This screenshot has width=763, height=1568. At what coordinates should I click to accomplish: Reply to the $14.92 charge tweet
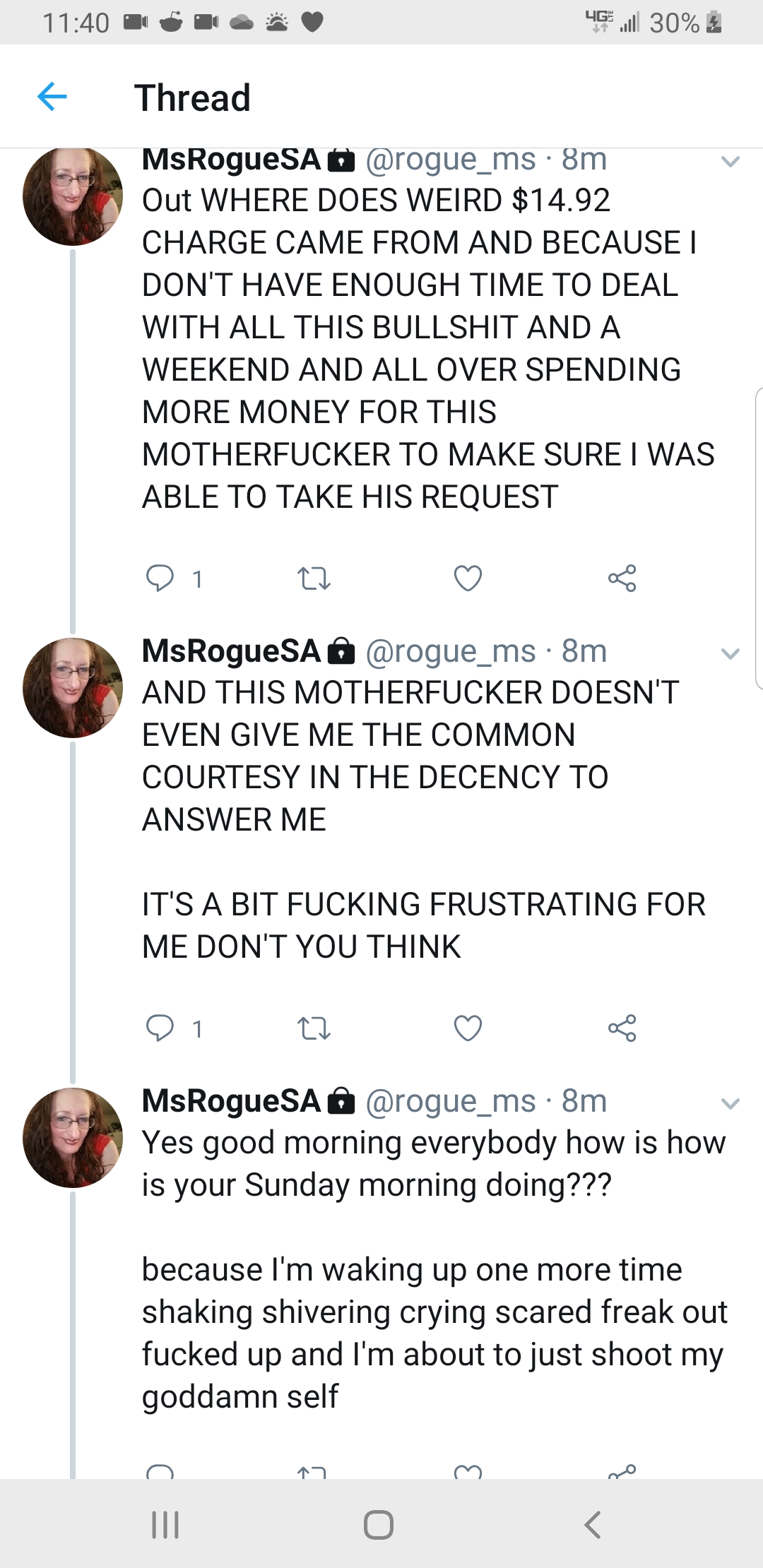click(160, 578)
